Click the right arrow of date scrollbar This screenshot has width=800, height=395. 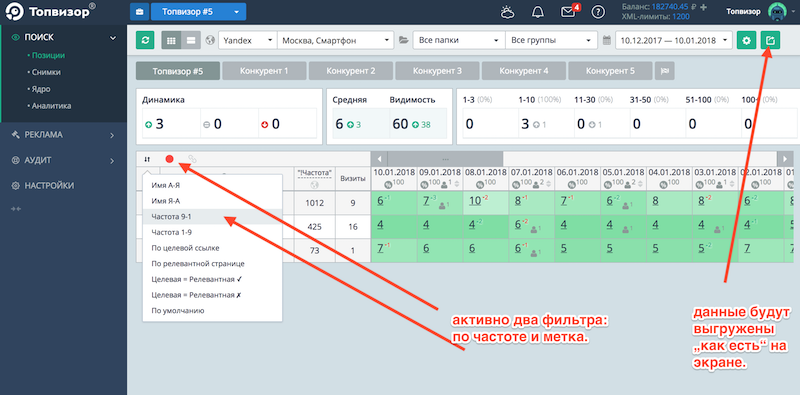(785, 158)
